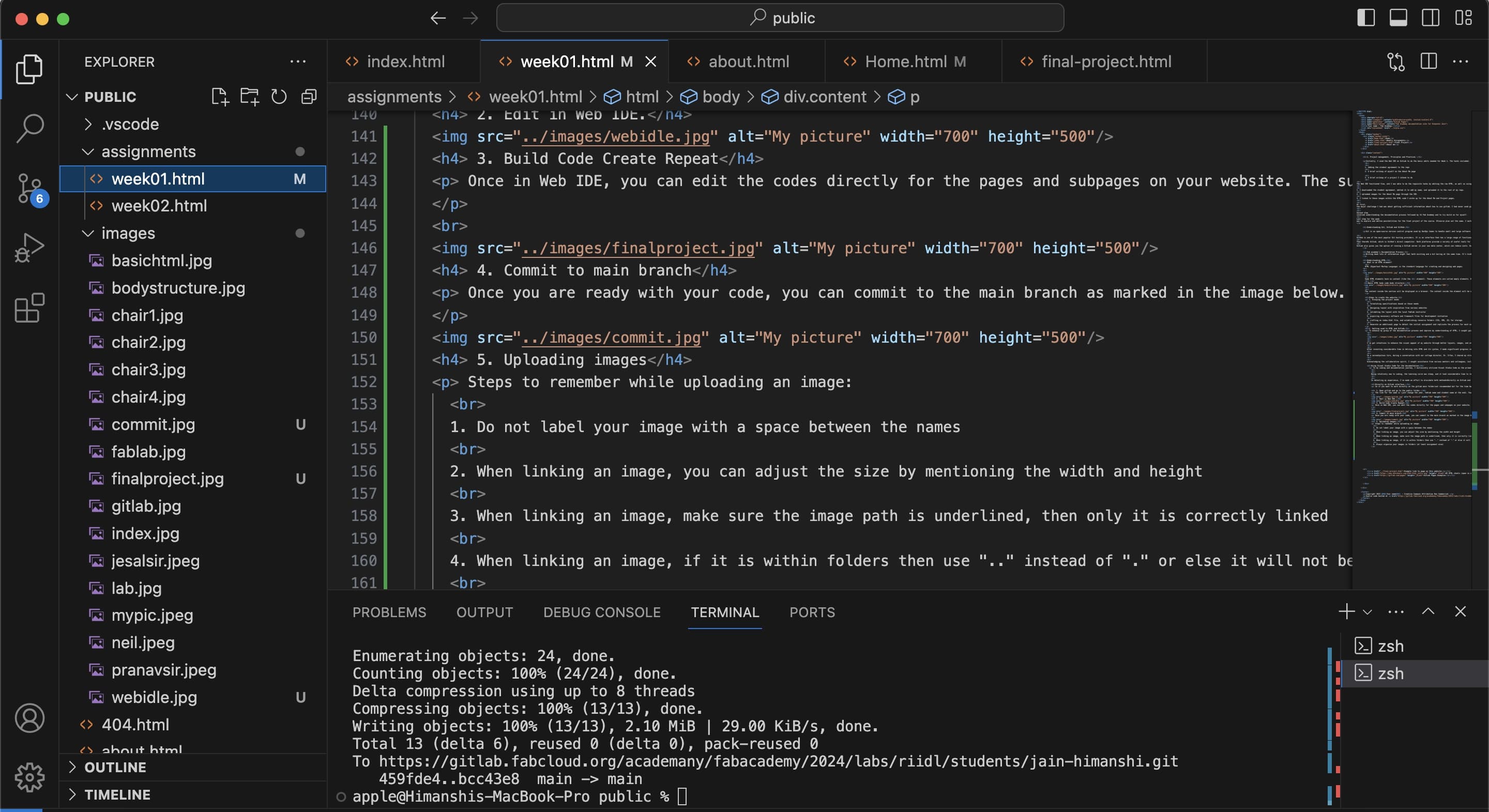Select the second zsh terminal instance

pos(1414,673)
